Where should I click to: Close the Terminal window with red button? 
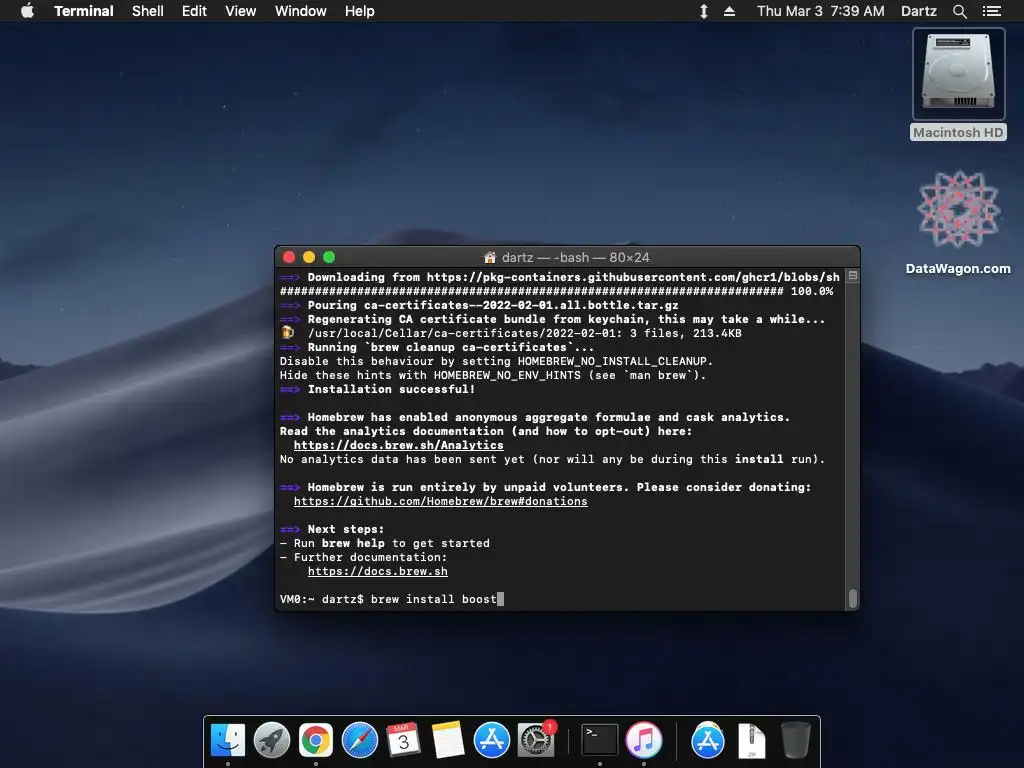pos(289,257)
